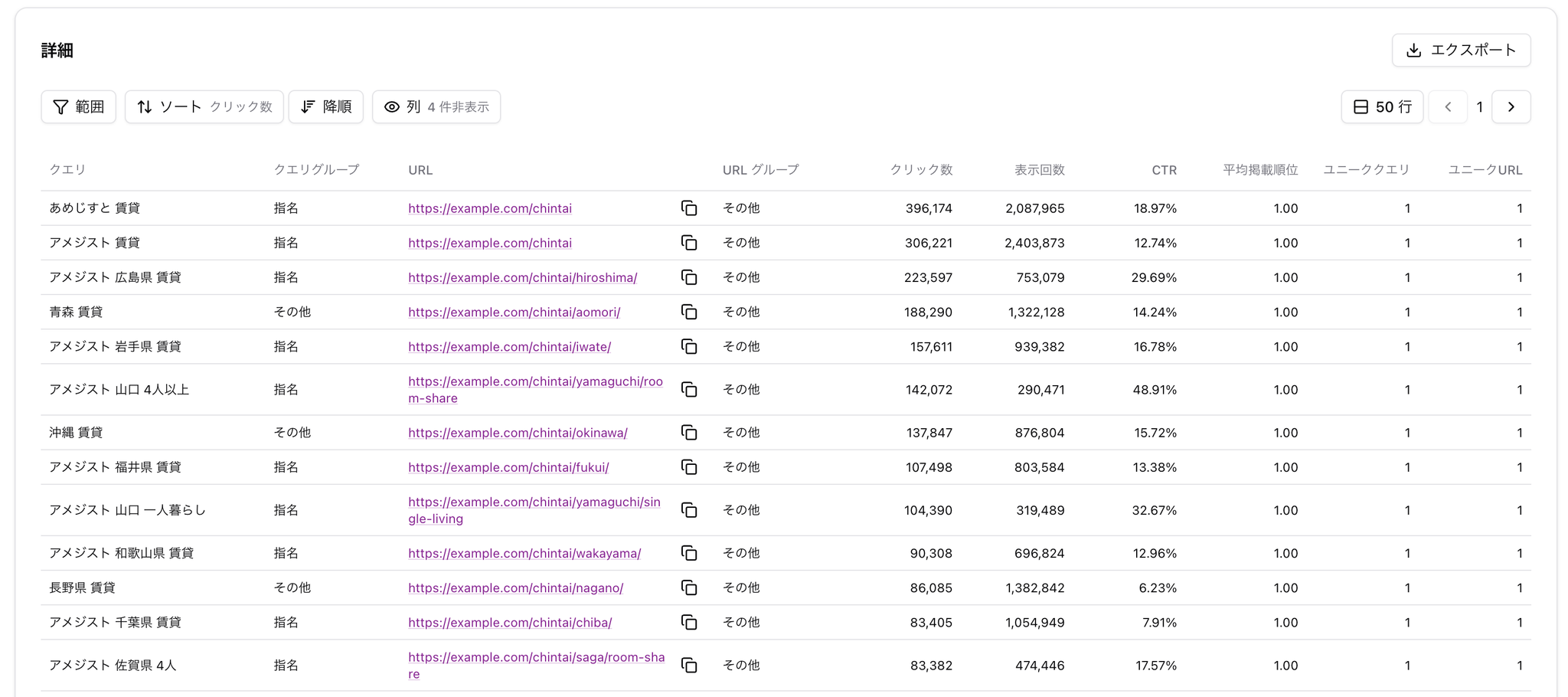Copy URL for あめじすと 賃貸 row

(689, 208)
